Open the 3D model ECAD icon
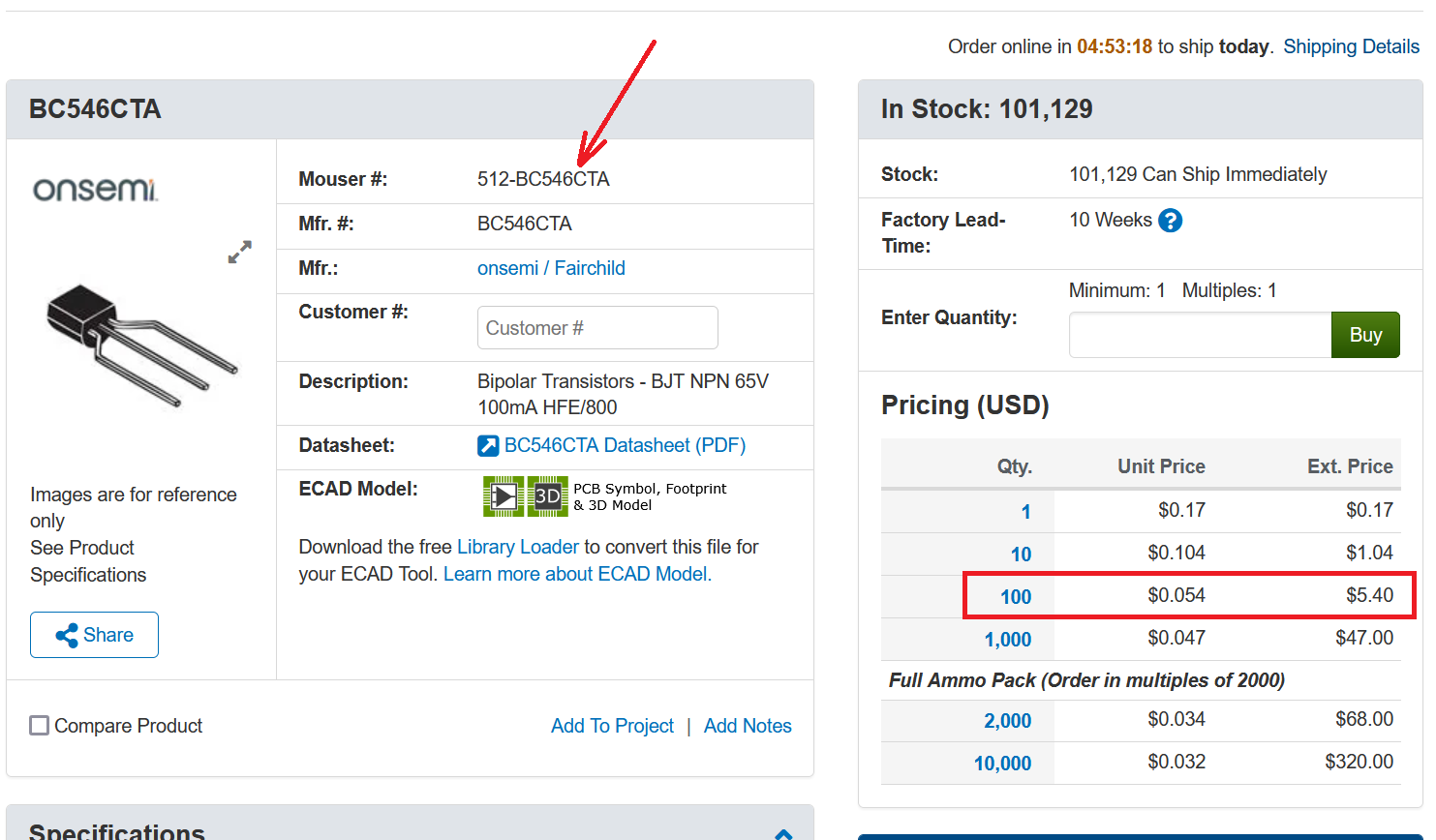1436x840 pixels. coord(547,496)
